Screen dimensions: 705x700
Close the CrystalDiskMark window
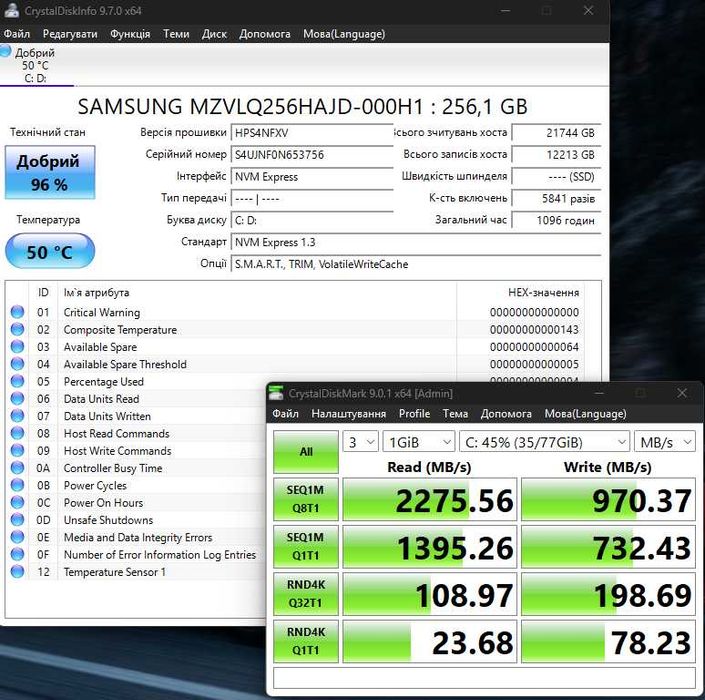[682, 393]
